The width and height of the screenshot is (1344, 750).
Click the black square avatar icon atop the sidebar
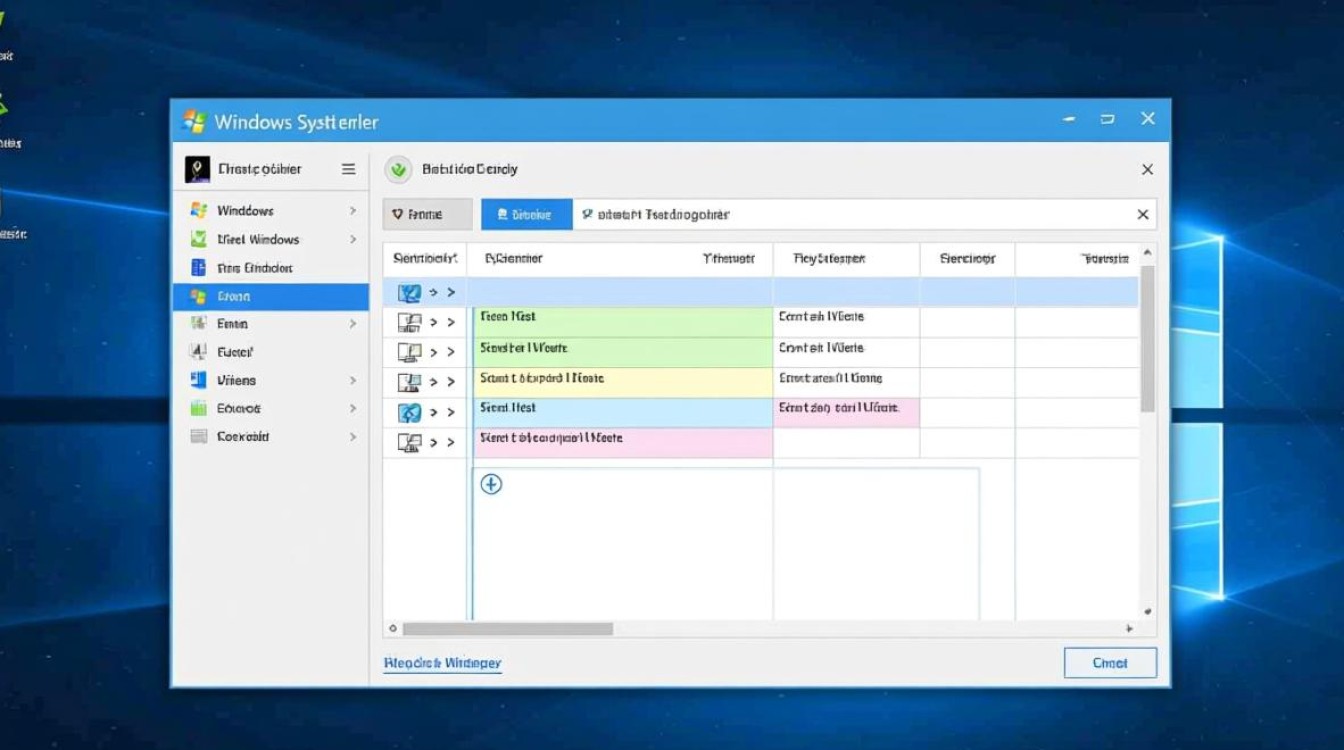point(198,170)
